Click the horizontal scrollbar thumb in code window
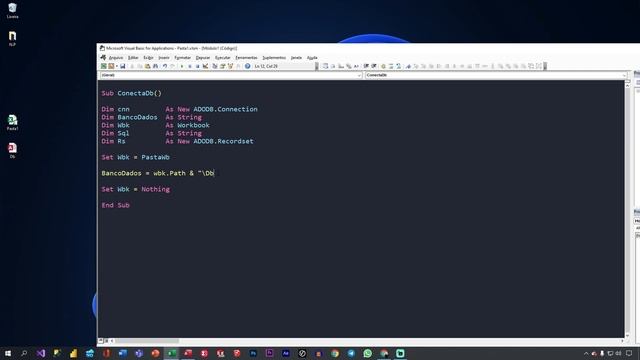Viewport: 640px width, 360px height. [147, 340]
